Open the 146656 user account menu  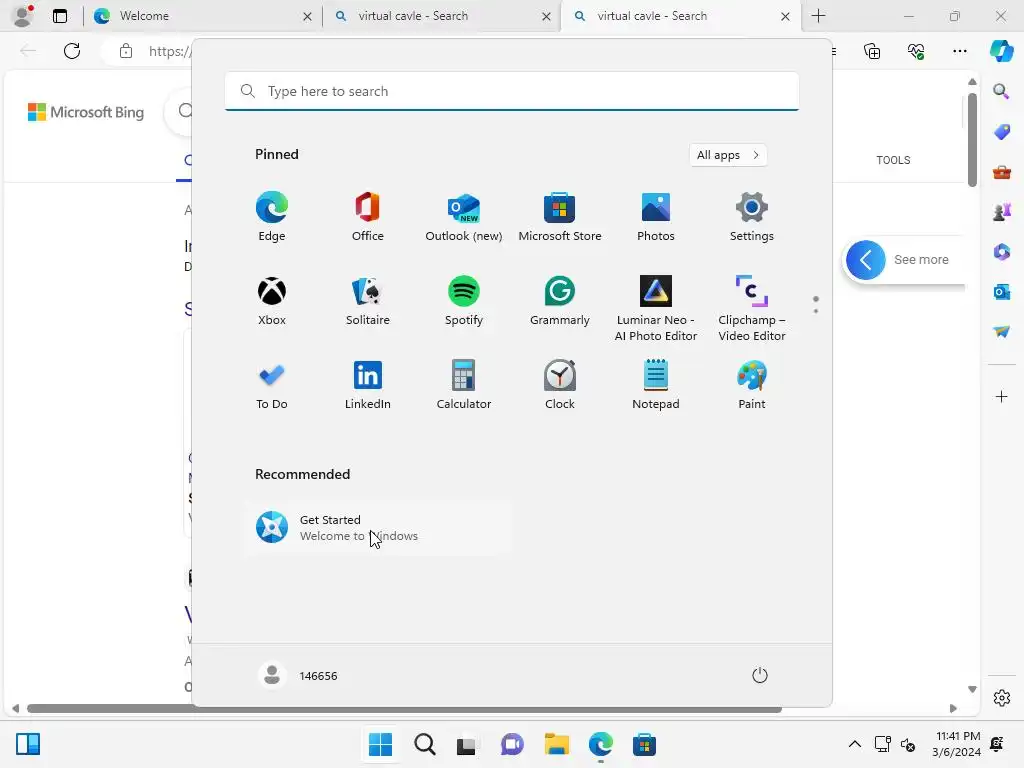[x=298, y=675]
